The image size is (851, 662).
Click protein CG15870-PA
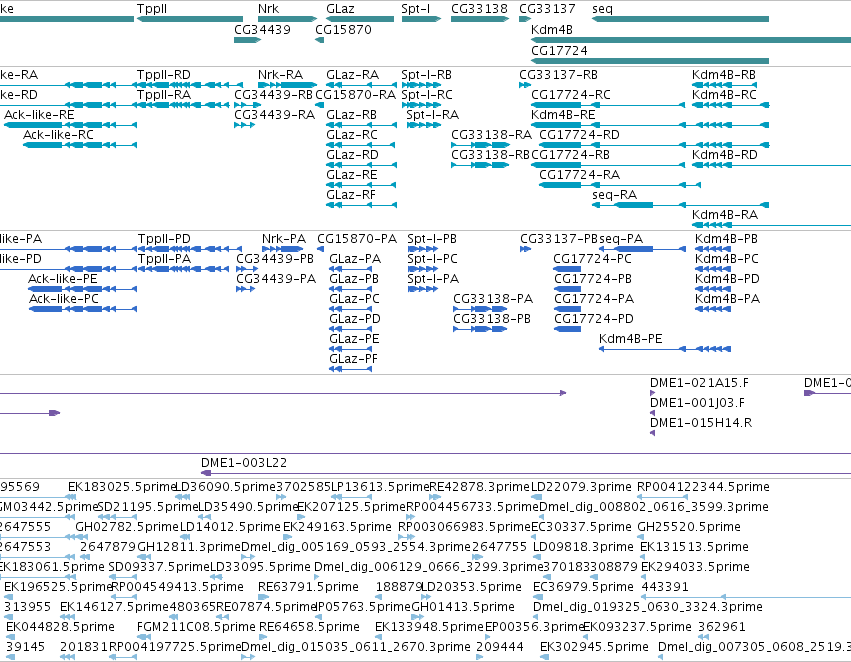(x=357, y=239)
